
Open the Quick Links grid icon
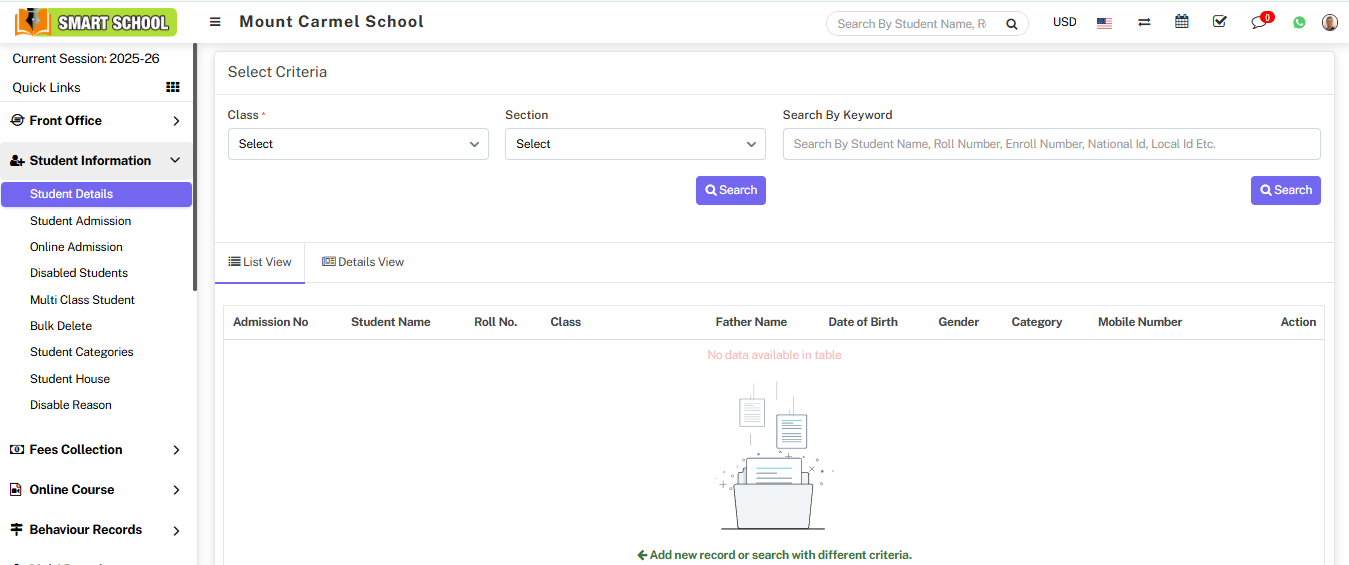173,88
